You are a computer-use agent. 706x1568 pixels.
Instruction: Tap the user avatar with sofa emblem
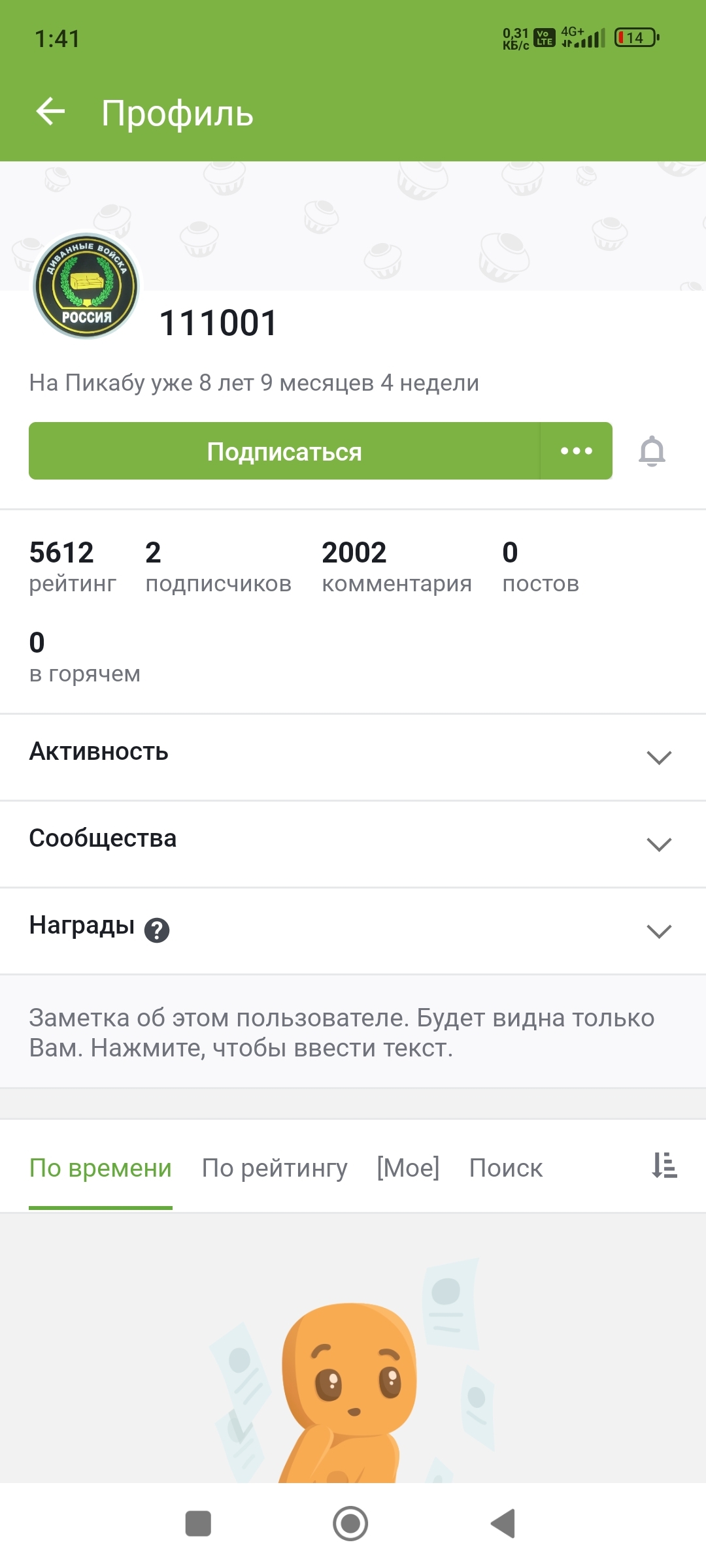pos(86,286)
